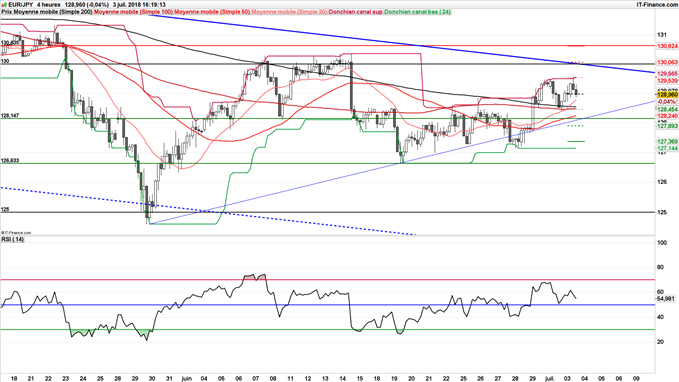Click the yellow current price tag 128,960
Screen dimensions: 679x382
667,94
